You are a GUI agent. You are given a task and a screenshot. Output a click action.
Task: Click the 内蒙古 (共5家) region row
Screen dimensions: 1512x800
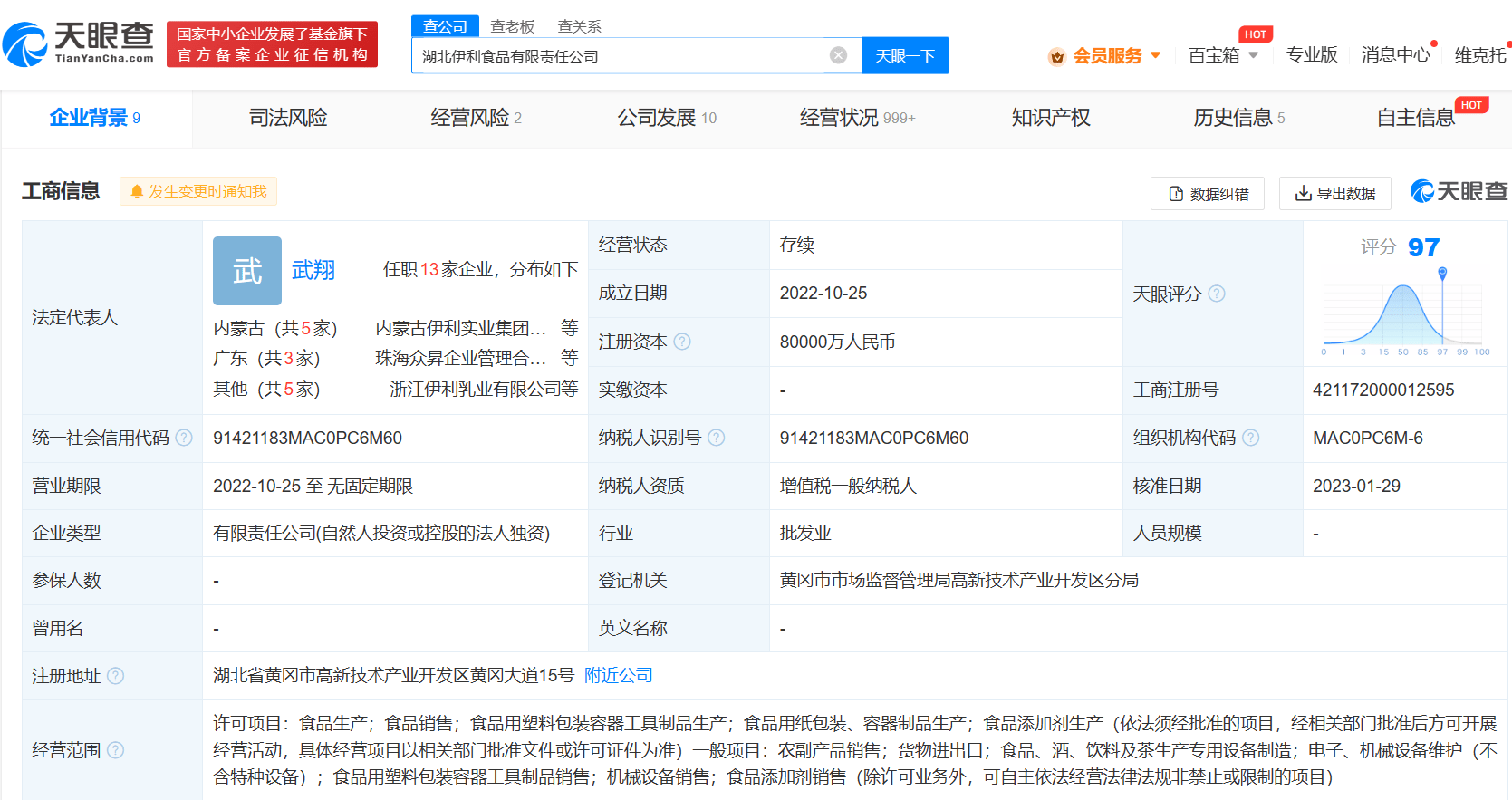275,328
